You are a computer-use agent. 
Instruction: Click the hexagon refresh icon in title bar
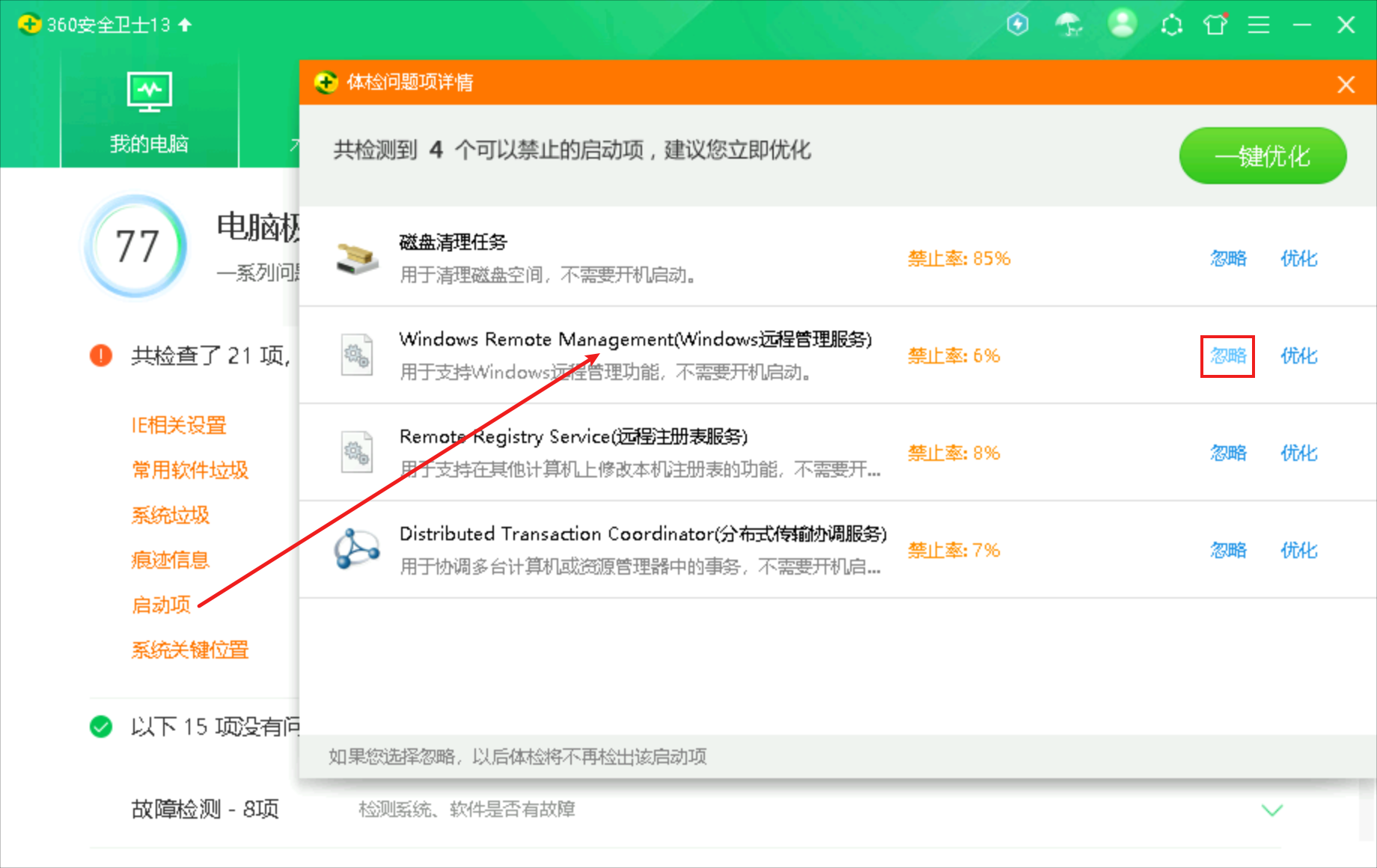[x=1172, y=25]
